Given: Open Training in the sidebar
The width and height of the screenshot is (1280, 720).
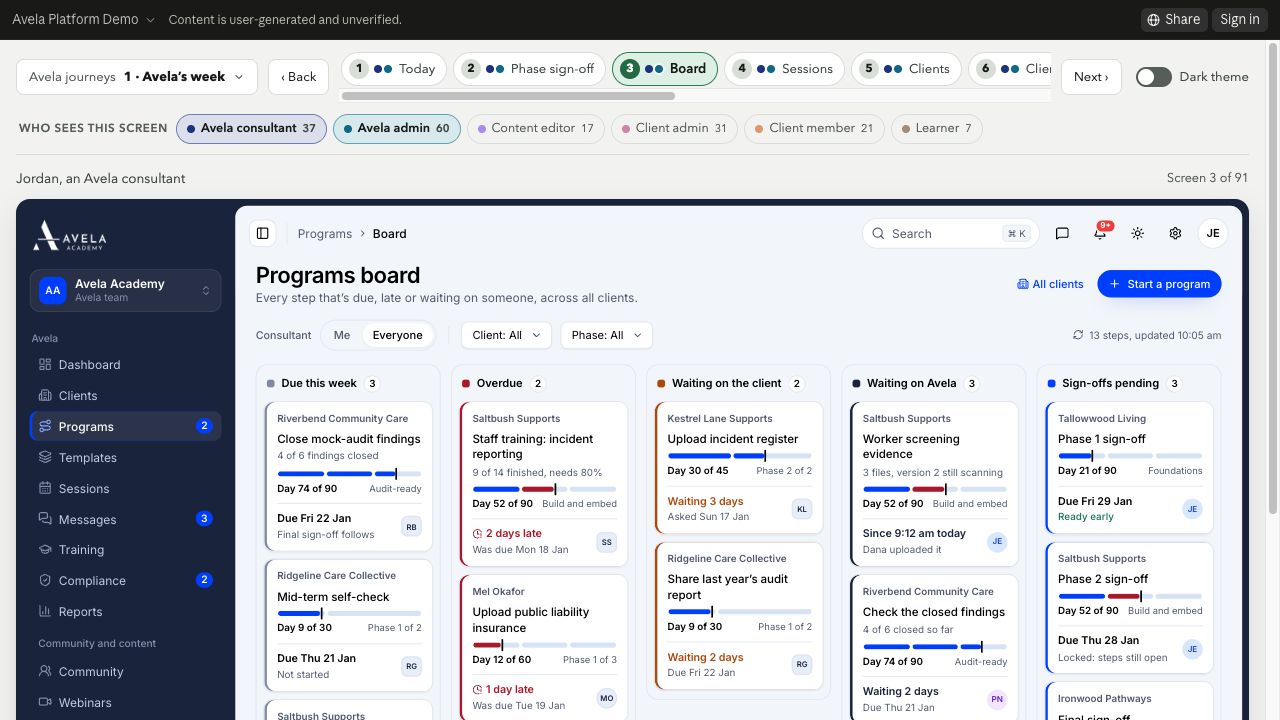Looking at the screenshot, I should point(126,550).
